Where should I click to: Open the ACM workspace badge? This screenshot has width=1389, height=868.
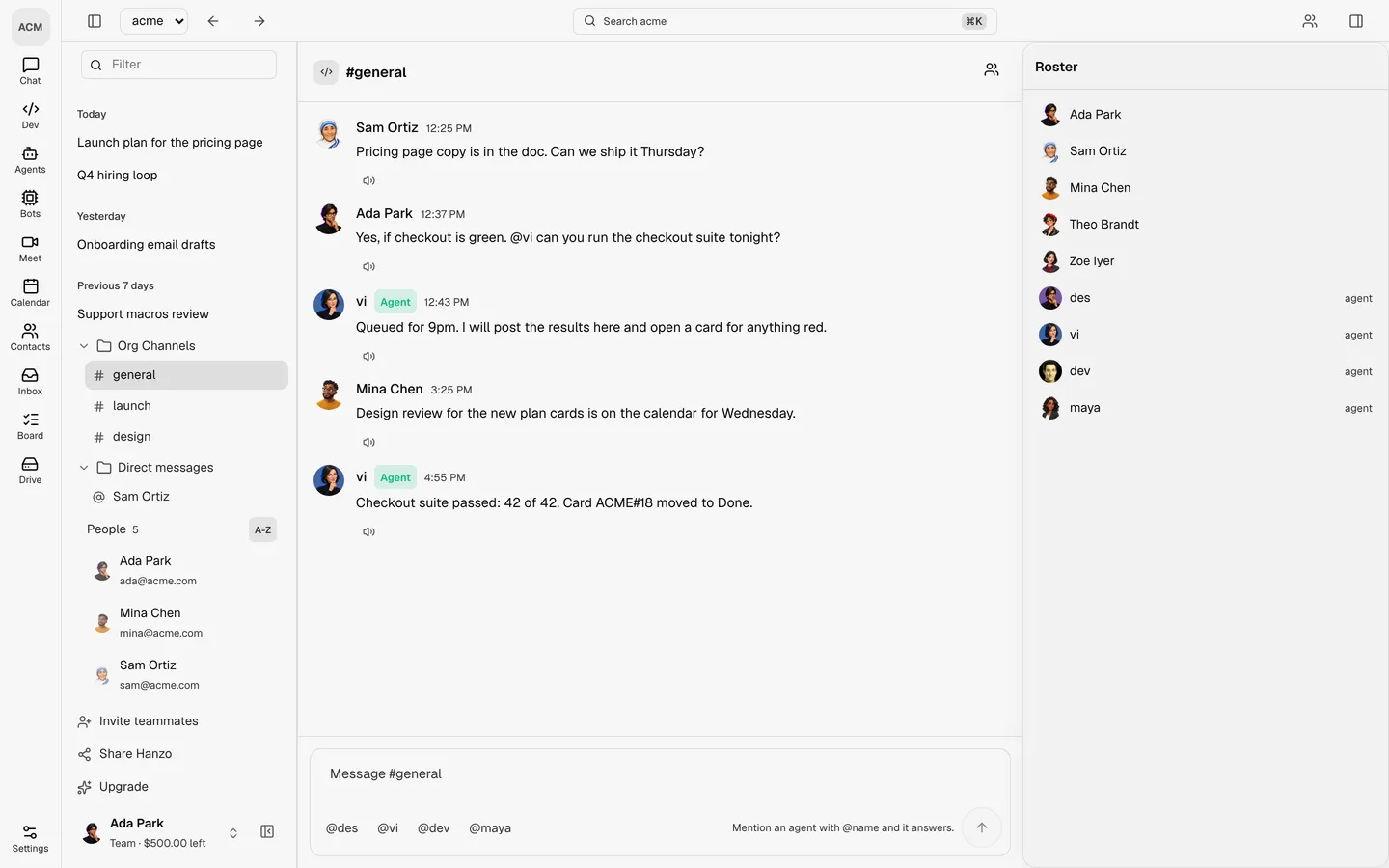pyautogui.click(x=30, y=26)
